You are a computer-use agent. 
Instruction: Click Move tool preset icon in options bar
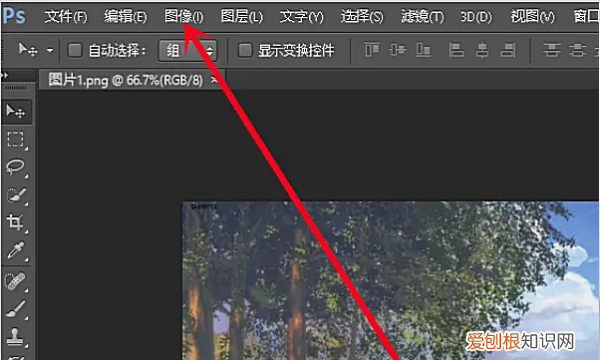click(28, 50)
